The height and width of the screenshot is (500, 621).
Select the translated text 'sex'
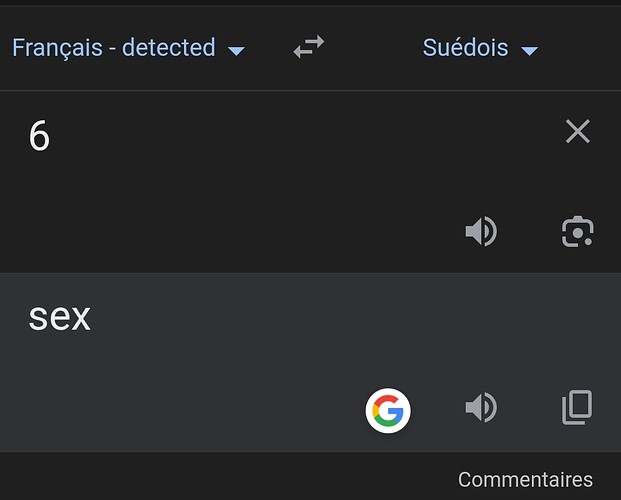point(60,317)
